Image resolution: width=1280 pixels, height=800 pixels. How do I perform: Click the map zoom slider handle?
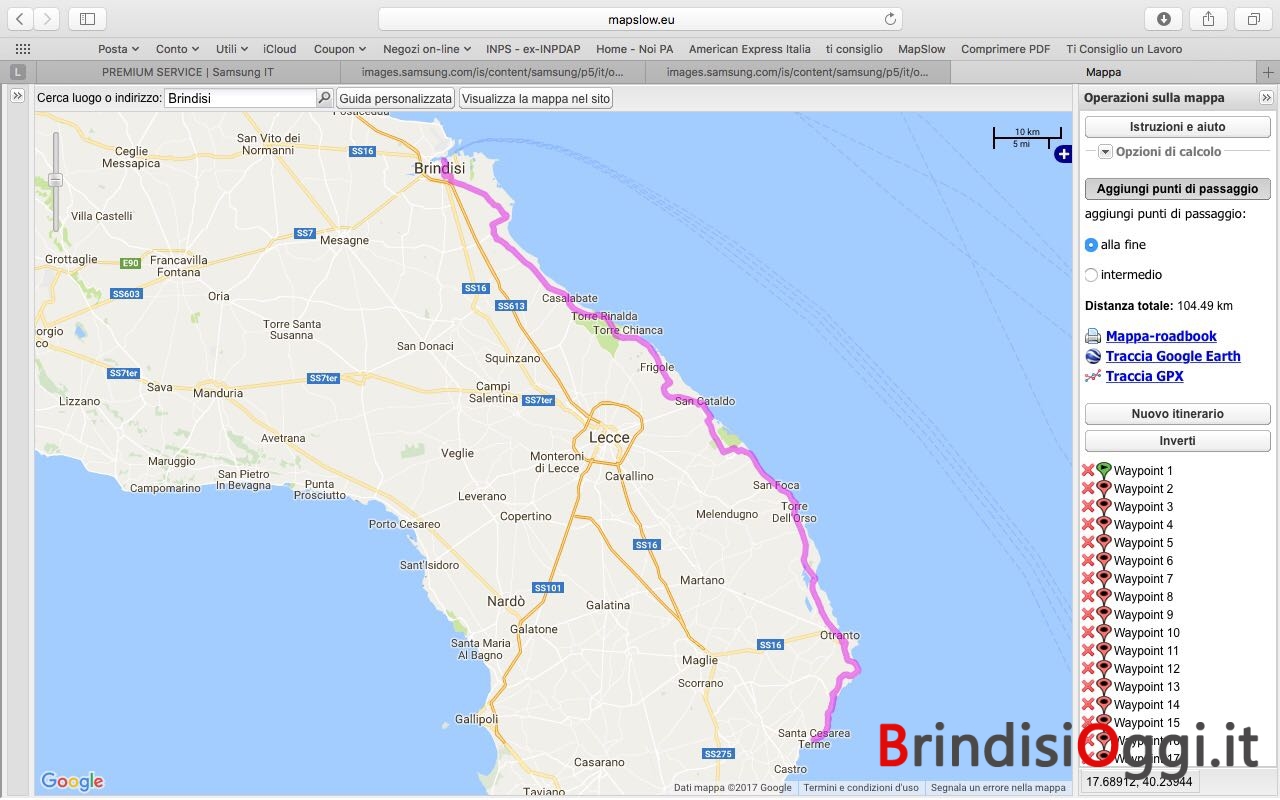click(56, 180)
